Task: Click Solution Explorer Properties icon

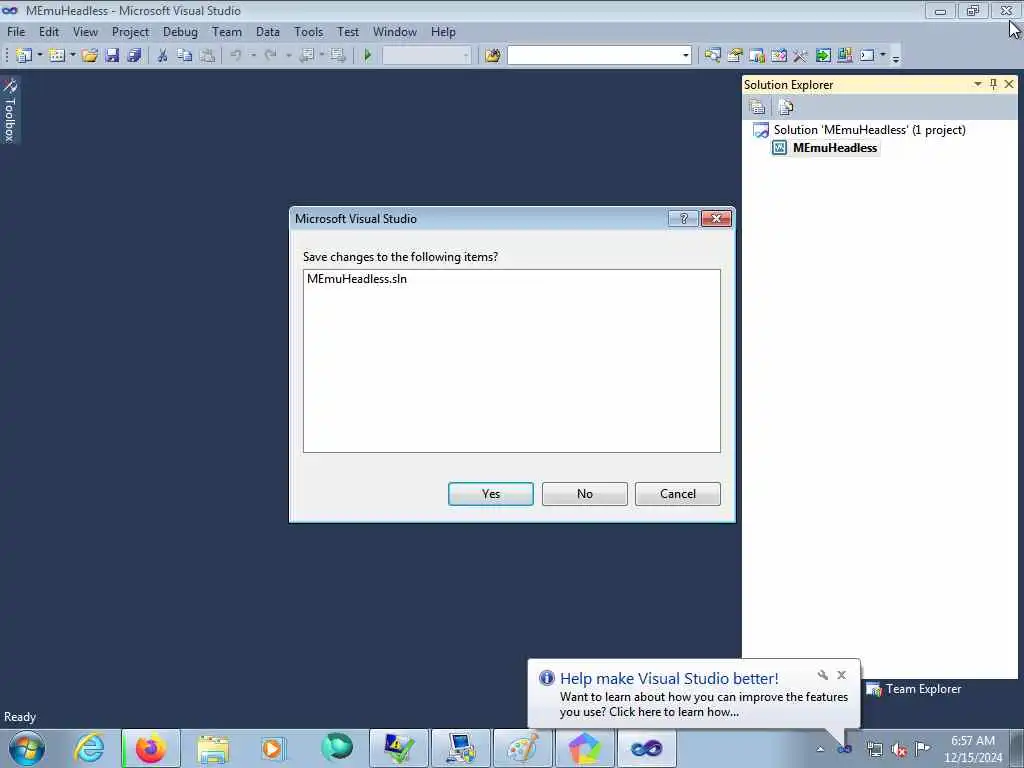Action: 758,106
